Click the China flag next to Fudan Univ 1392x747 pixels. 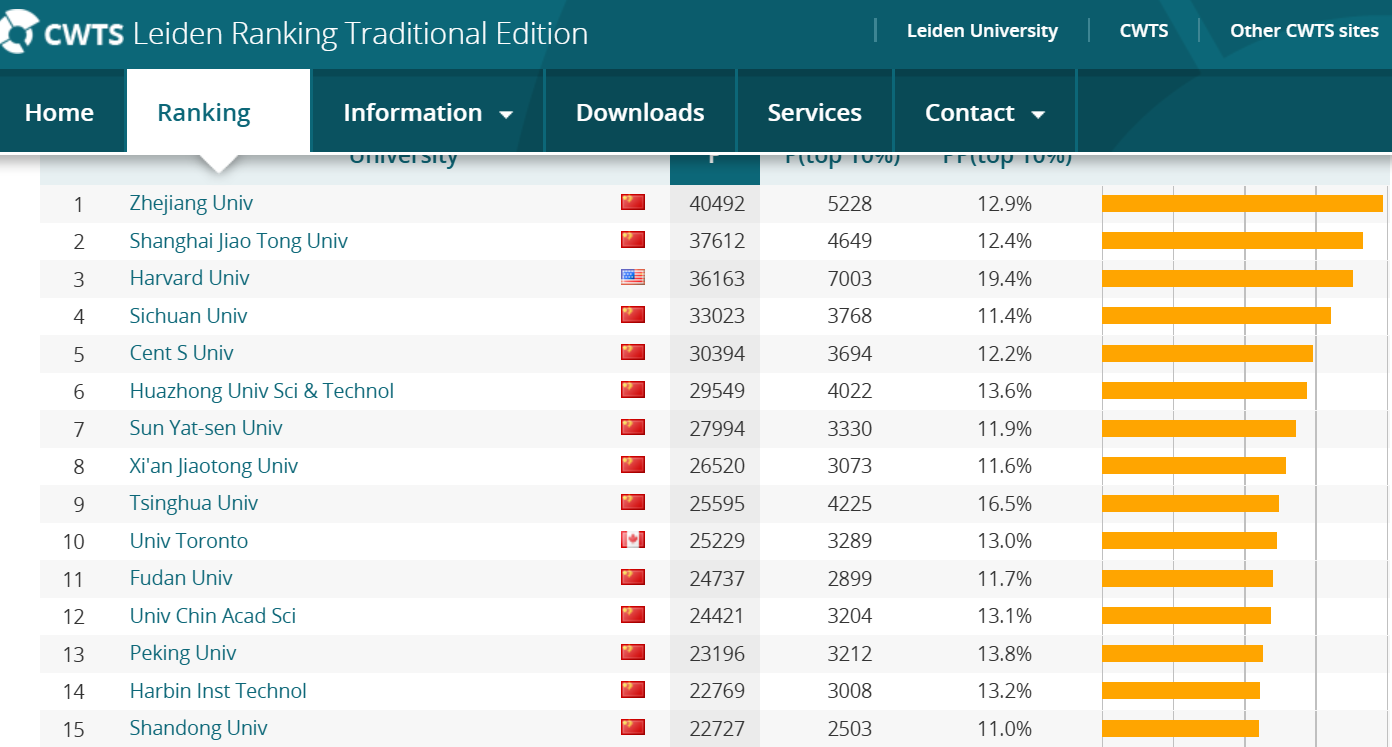pos(632,578)
